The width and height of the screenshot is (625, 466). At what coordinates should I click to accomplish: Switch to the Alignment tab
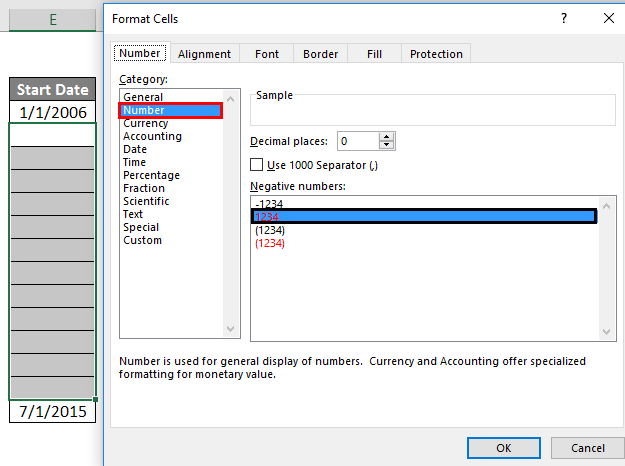[204, 54]
